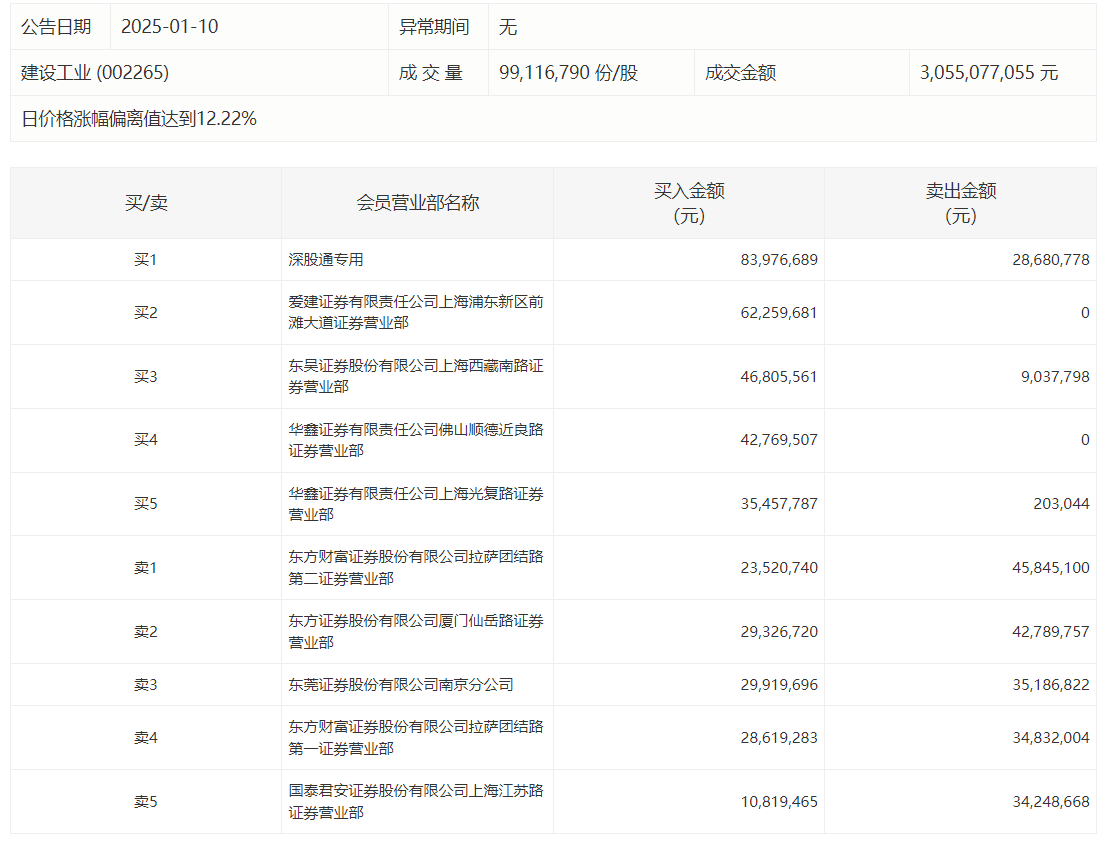This screenshot has width=1105, height=842.
Task: Click the announcement date 2025-01-10
Action: pos(169,27)
